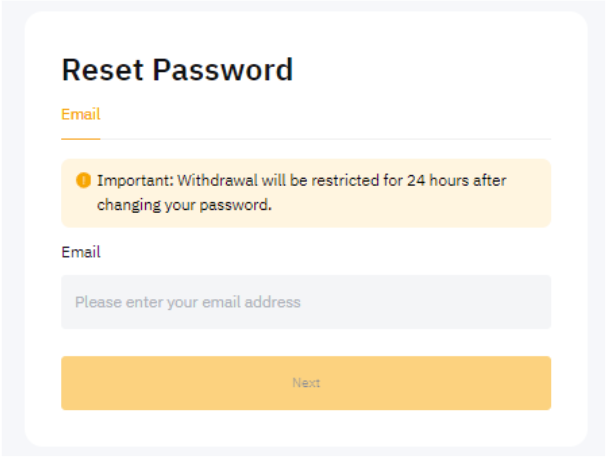The image size is (606, 462).
Task: Click the 'Please enter your email address' placeholder
Action: (188, 302)
